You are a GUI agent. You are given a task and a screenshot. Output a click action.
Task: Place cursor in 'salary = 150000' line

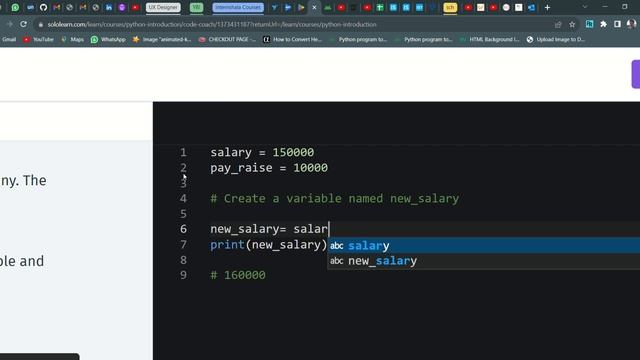click(262, 152)
